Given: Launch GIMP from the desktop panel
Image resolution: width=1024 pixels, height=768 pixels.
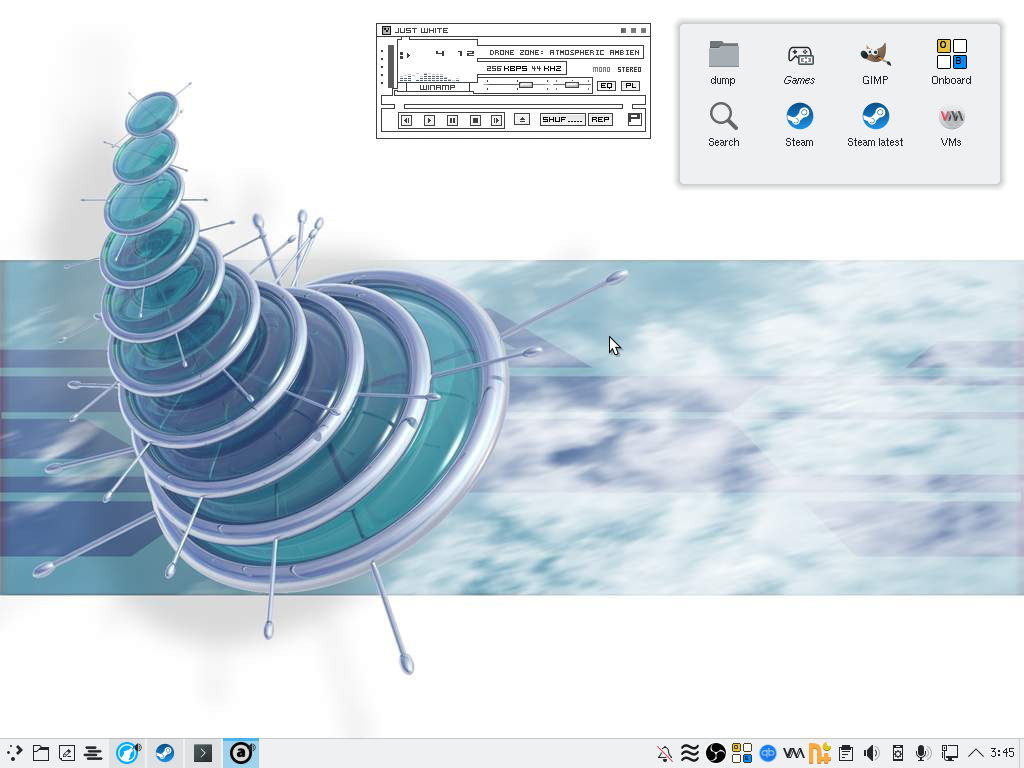Looking at the screenshot, I should 875,62.
